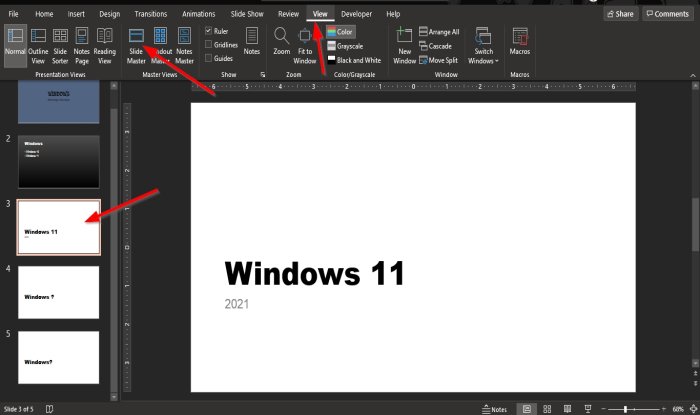
Task: Choose Fit to Window
Action: click(305, 46)
